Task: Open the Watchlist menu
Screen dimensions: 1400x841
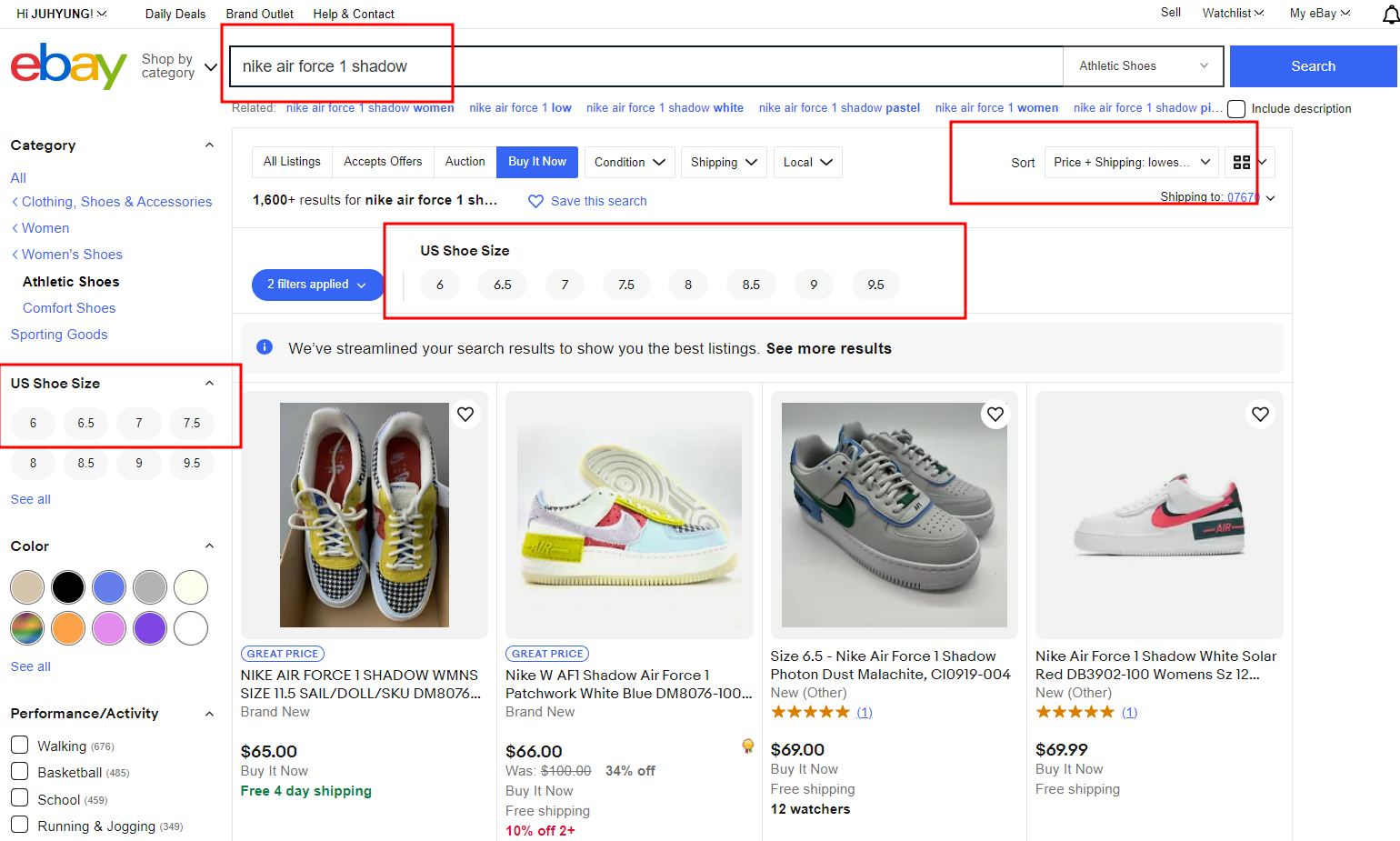Action: 1233,13
